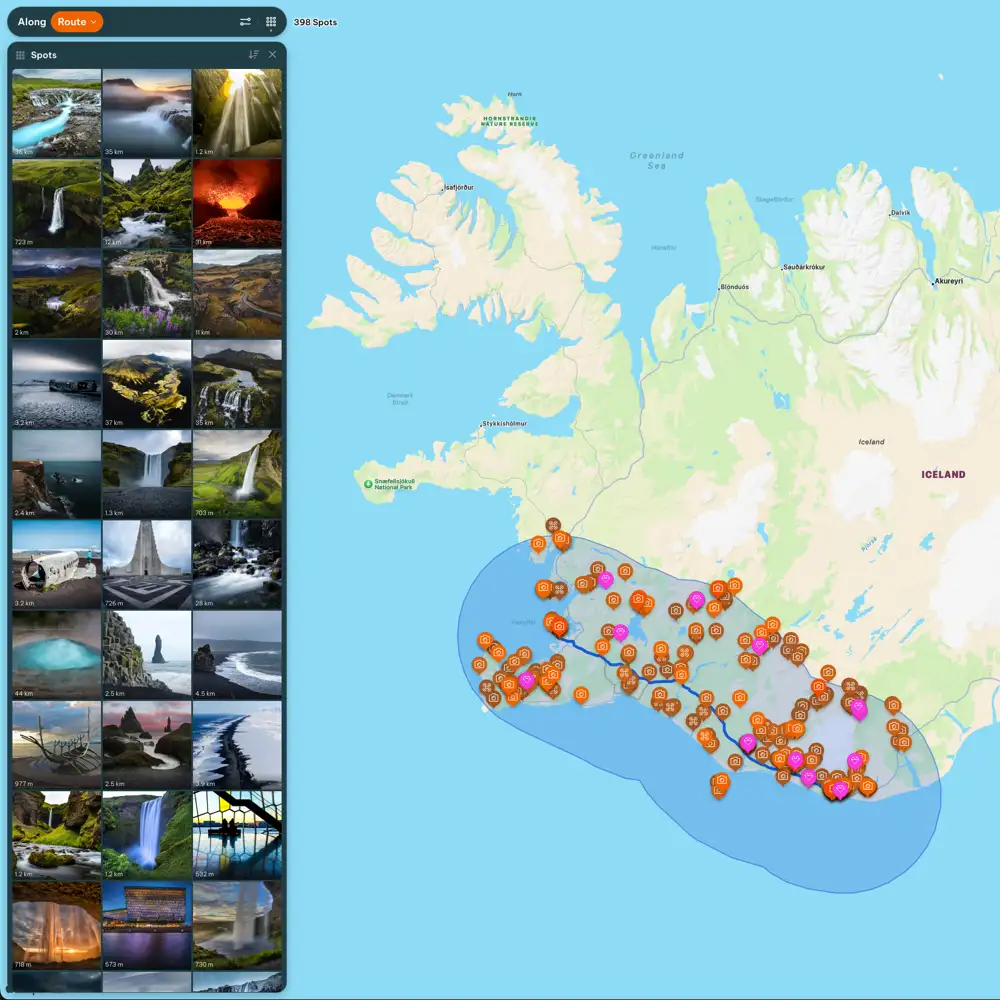The image size is (1000, 1000).
Task: Open waterfall with purple lupines, 30 km
Action: (x=147, y=293)
